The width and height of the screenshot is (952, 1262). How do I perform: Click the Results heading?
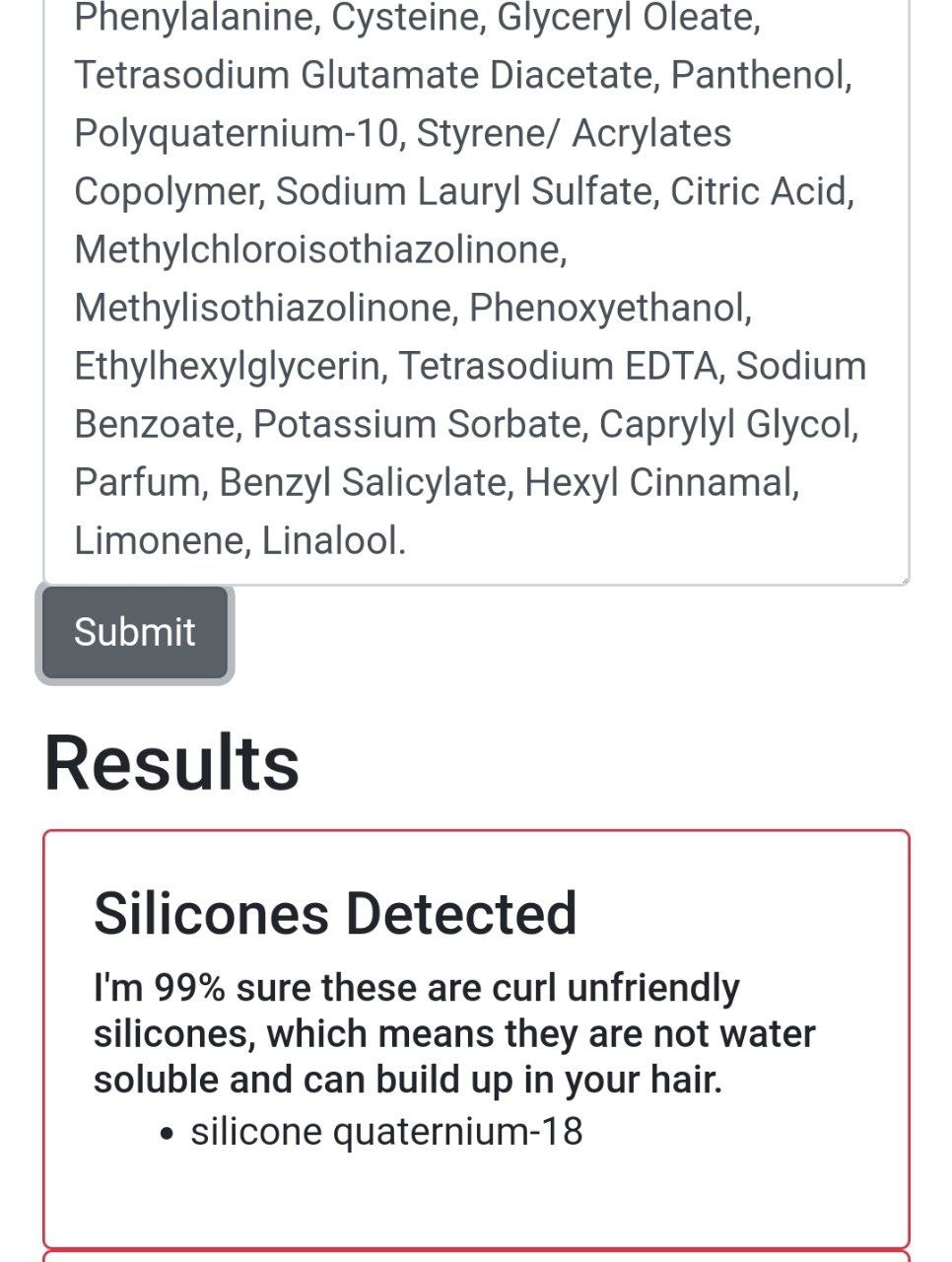point(171,762)
